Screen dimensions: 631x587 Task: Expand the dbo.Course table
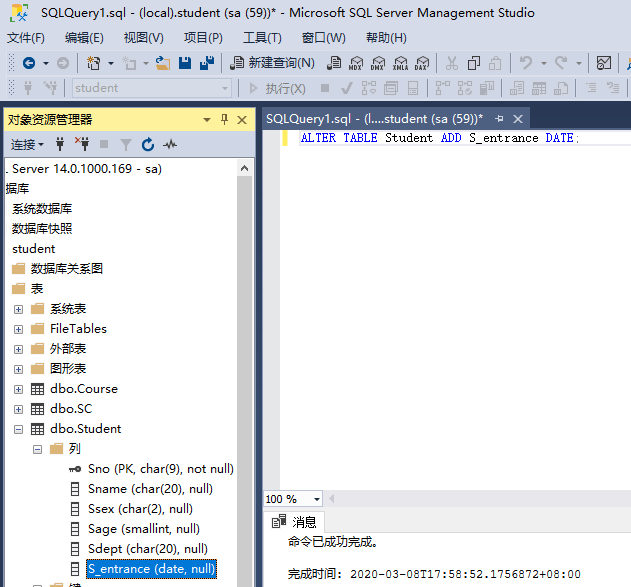coord(18,389)
